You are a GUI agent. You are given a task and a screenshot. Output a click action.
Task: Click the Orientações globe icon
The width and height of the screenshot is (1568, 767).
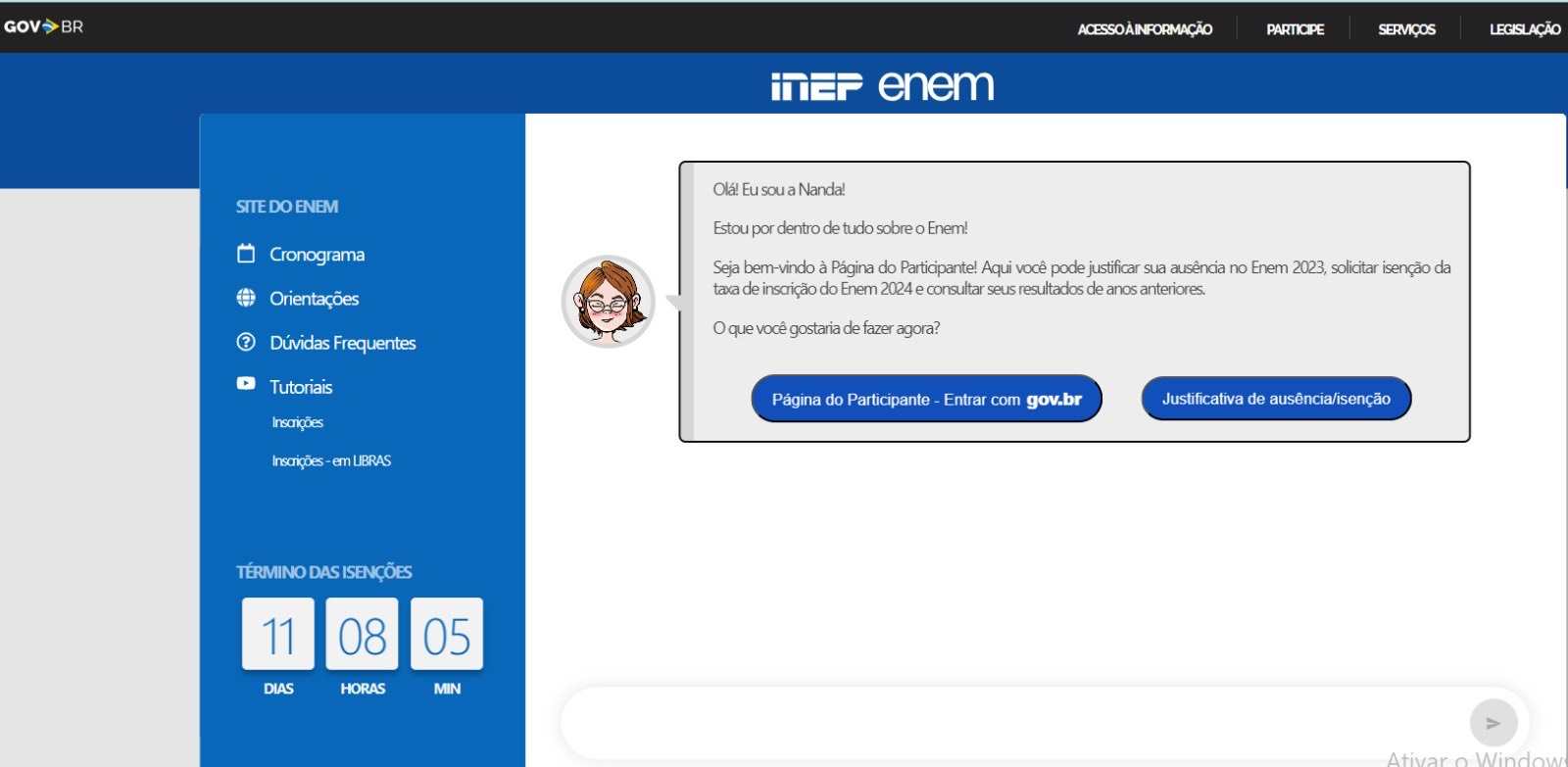[x=246, y=298]
